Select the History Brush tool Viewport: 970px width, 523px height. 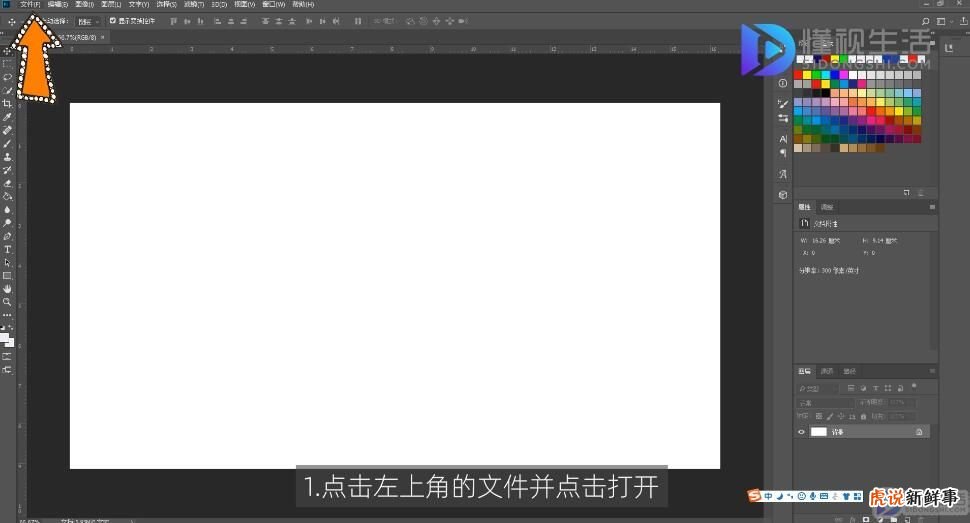[7, 170]
